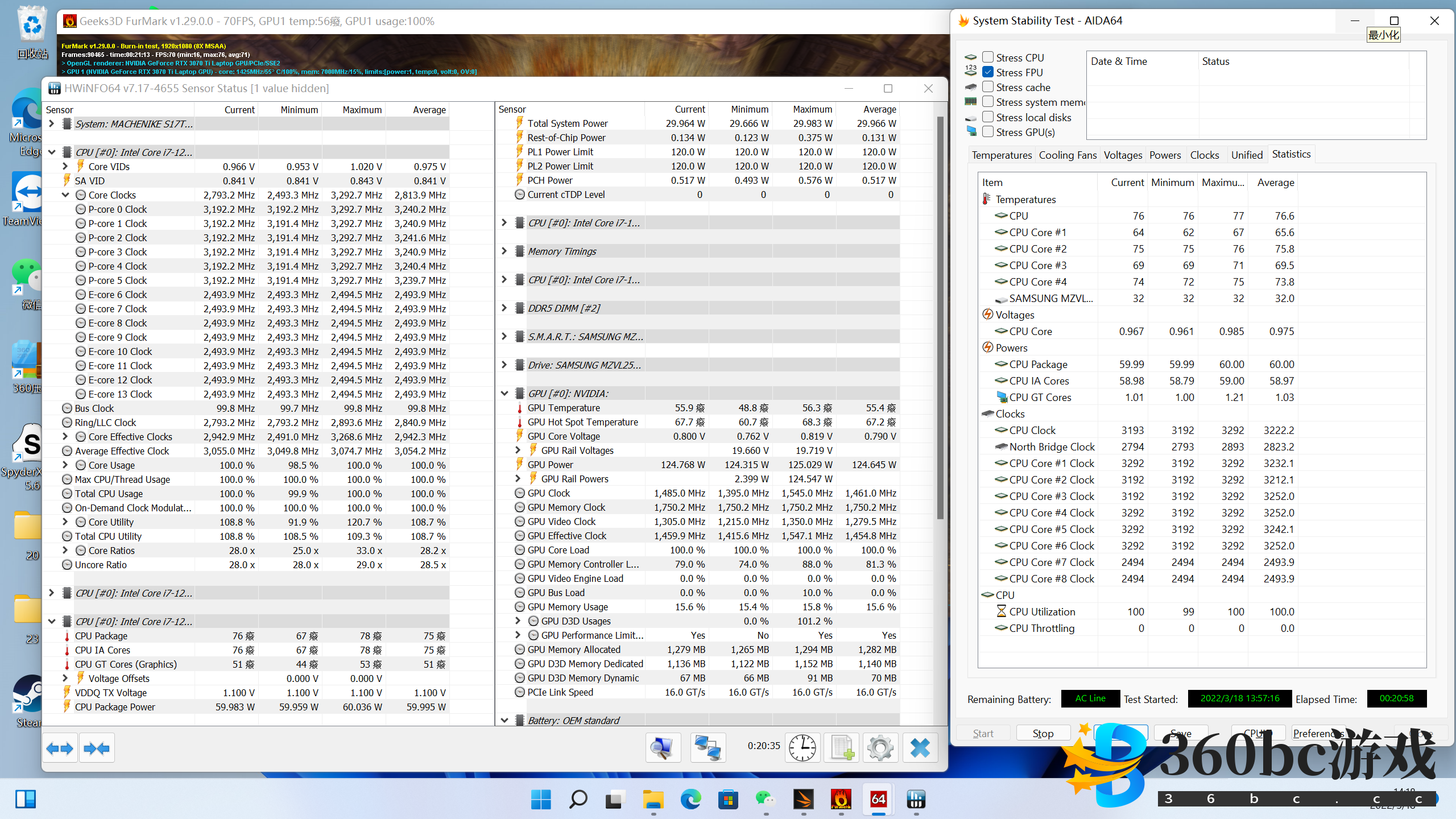Click the collapse columns inward arrows icon

[97, 748]
